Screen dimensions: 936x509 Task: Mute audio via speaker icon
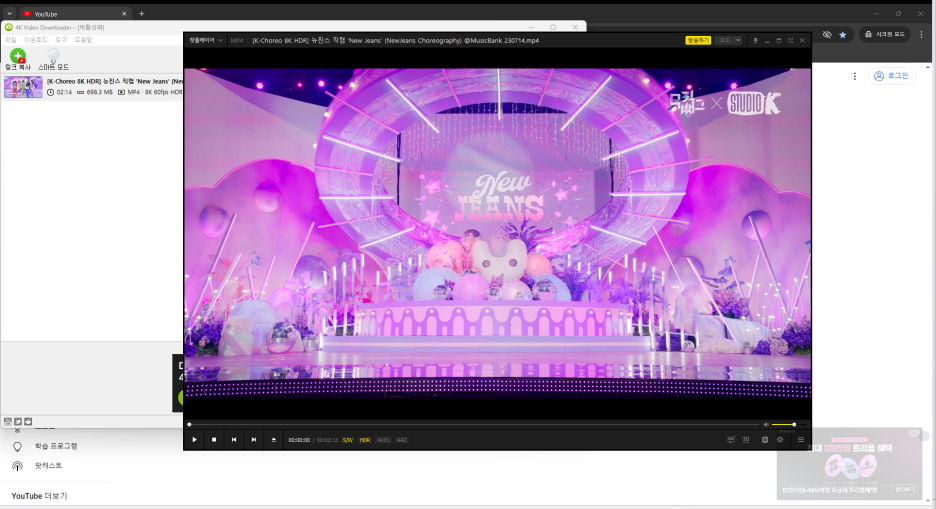coord(766,424)
